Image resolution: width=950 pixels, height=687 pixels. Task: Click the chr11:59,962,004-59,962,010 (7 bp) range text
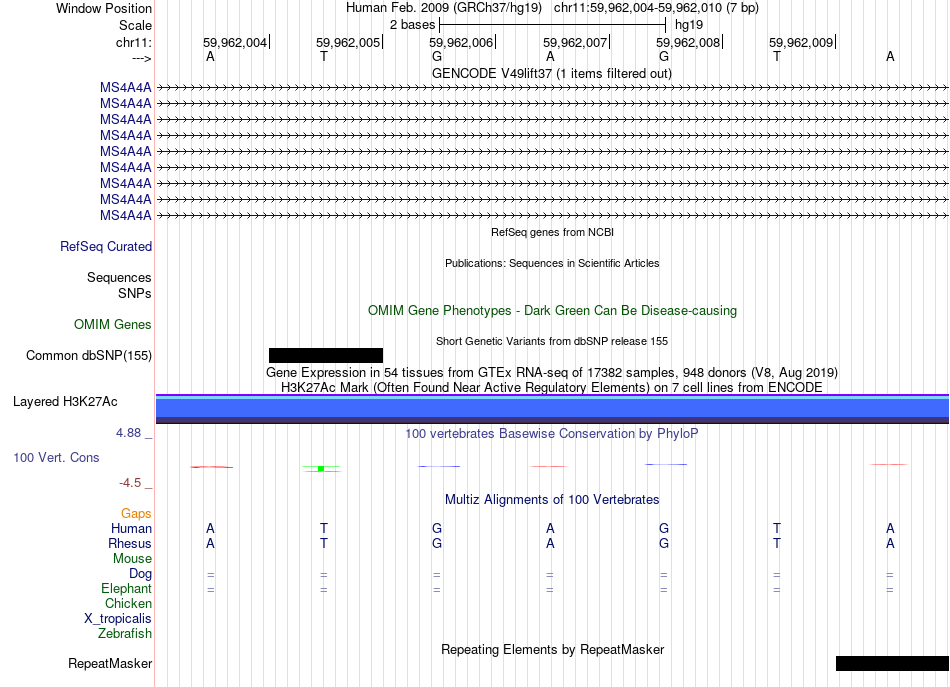click(x=656, y=8)
